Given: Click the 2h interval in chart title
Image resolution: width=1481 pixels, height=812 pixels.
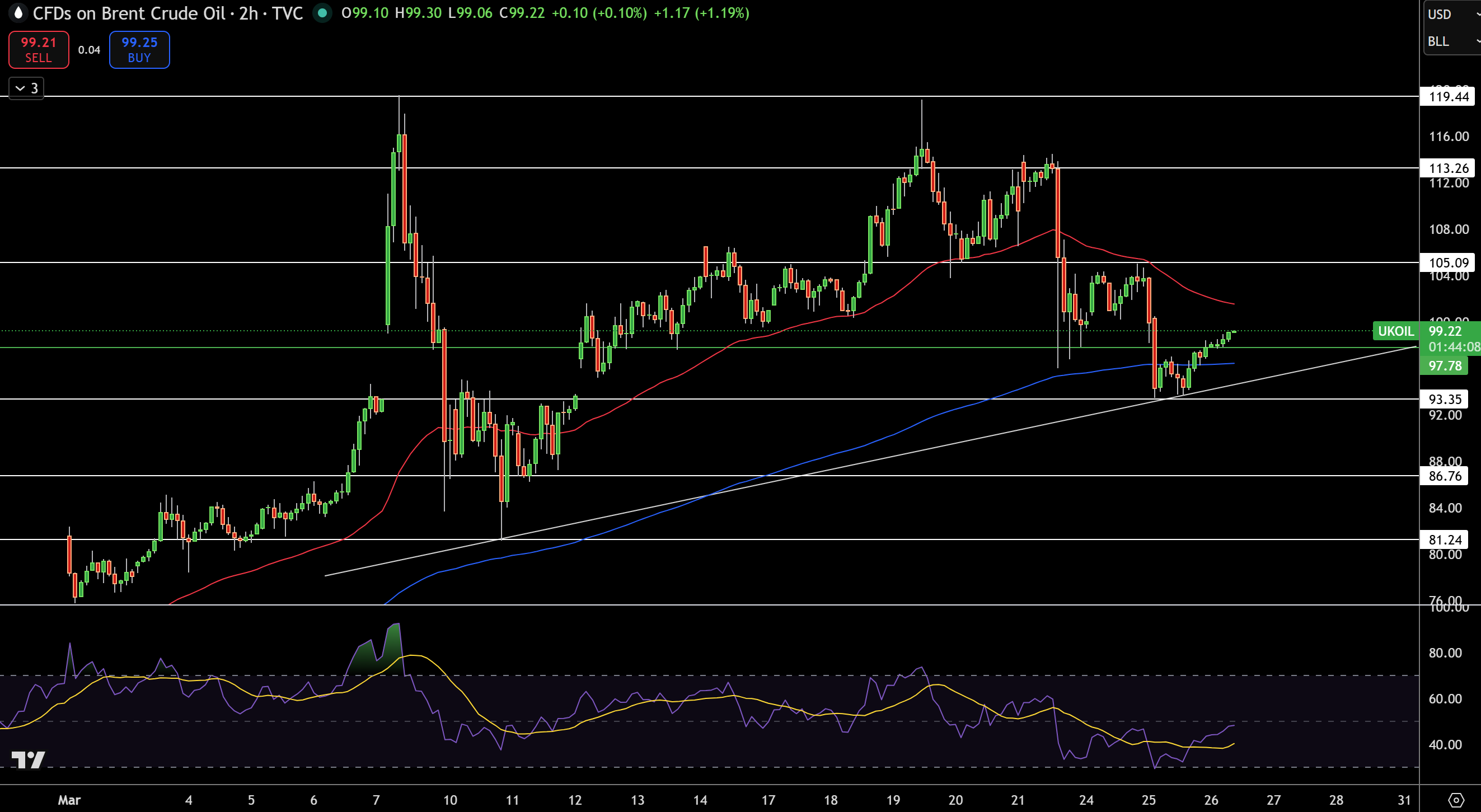Looking at the screenshot, I should tap(249, 13).
